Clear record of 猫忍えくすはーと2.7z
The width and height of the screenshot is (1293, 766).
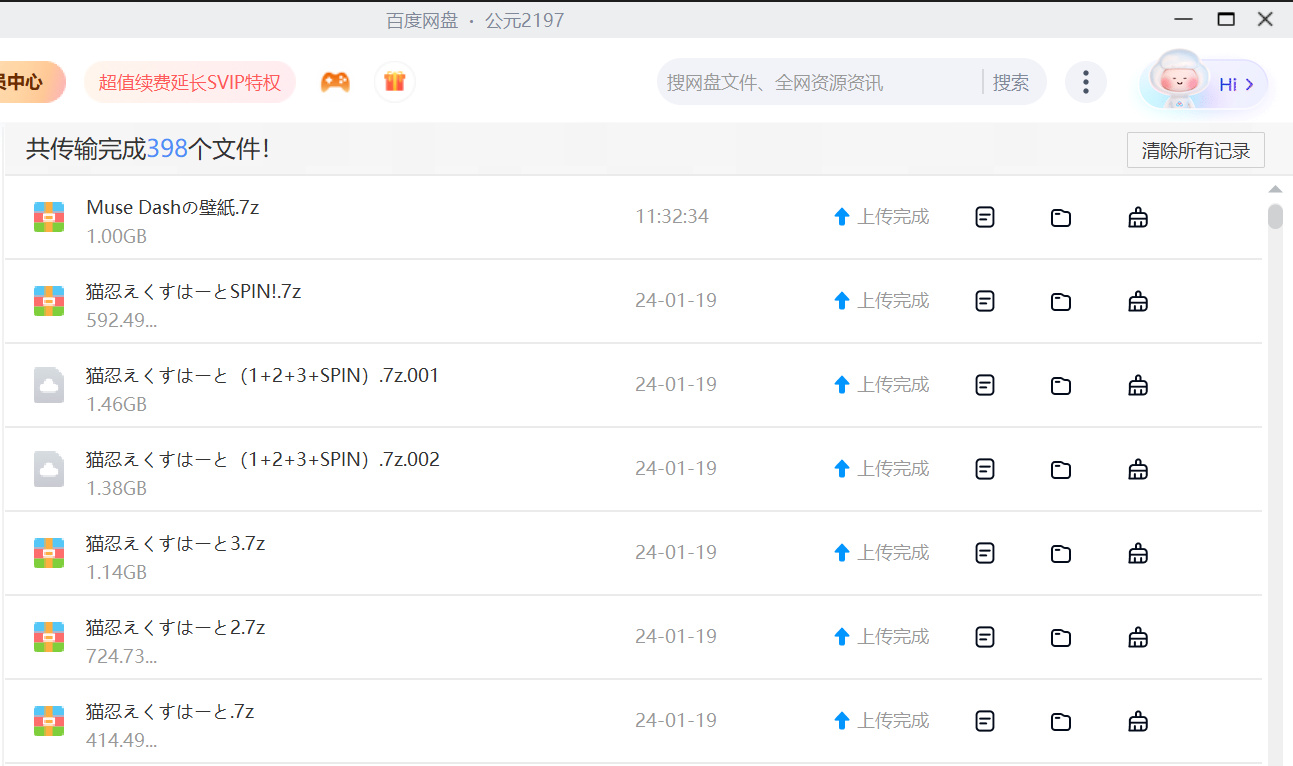tap(1137, 637)
